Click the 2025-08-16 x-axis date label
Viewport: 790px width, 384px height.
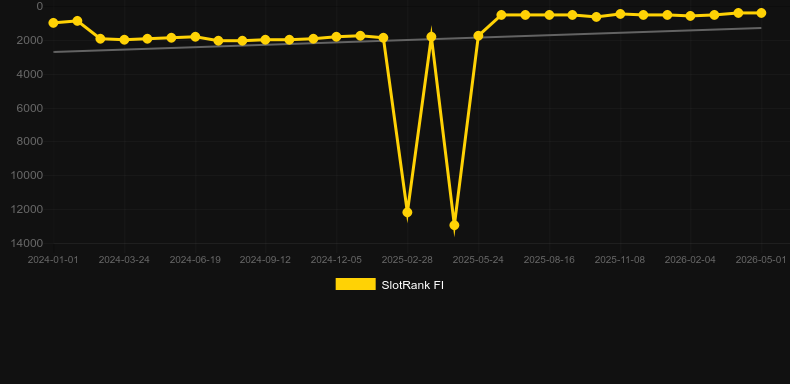click(x=549, y=260)
